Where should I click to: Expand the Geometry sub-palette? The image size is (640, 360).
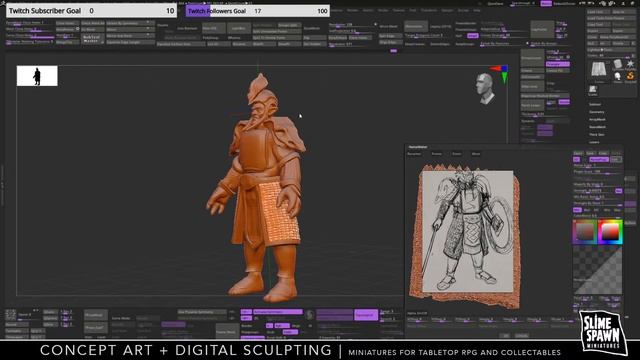(x=596, y=112)
